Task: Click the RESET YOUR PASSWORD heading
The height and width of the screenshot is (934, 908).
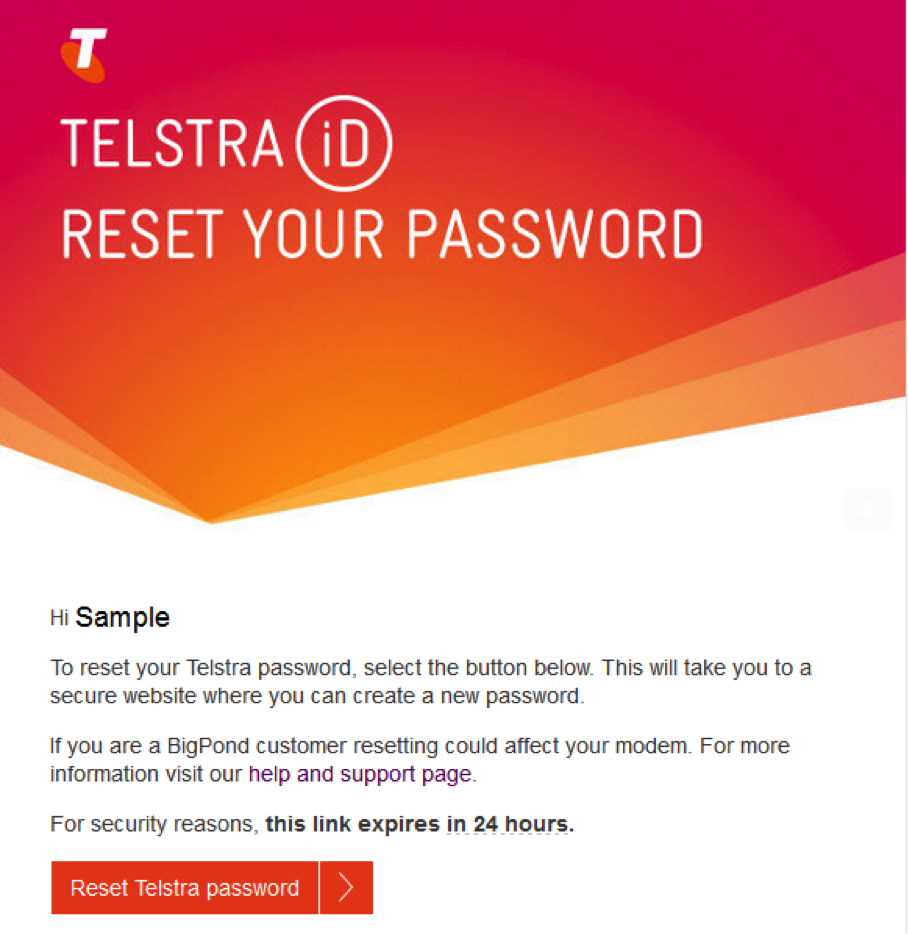Action: click(x=382, y=234)
